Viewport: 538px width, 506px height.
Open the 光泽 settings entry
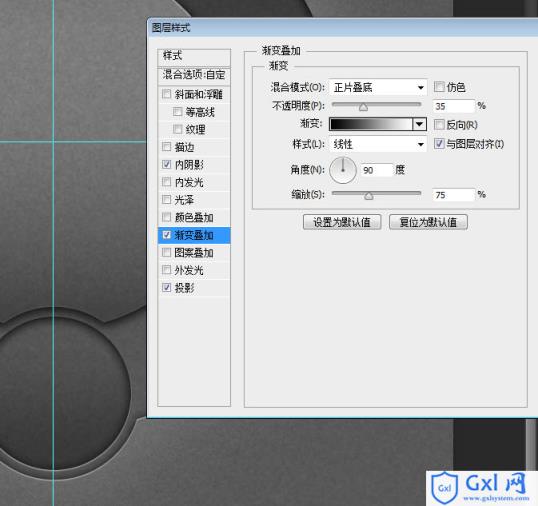click(185, 200)
